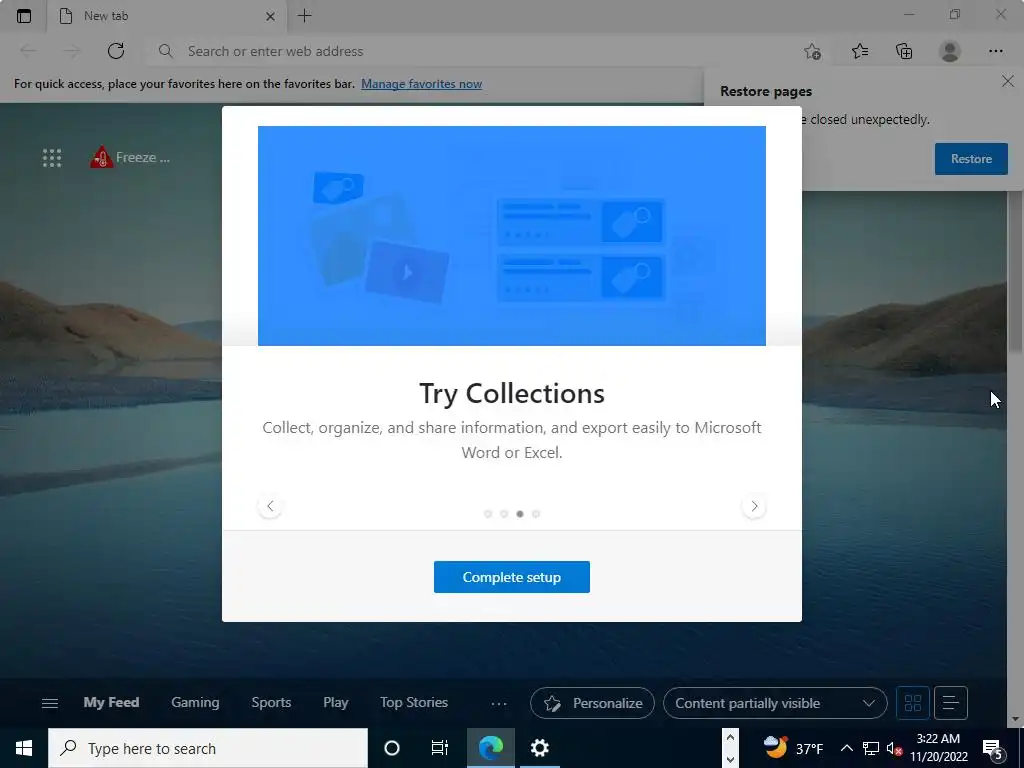Image resolution: width=1024 pixels, height=768 pixels.
Task: Click the Type here to search box
Action: point(208,748)
